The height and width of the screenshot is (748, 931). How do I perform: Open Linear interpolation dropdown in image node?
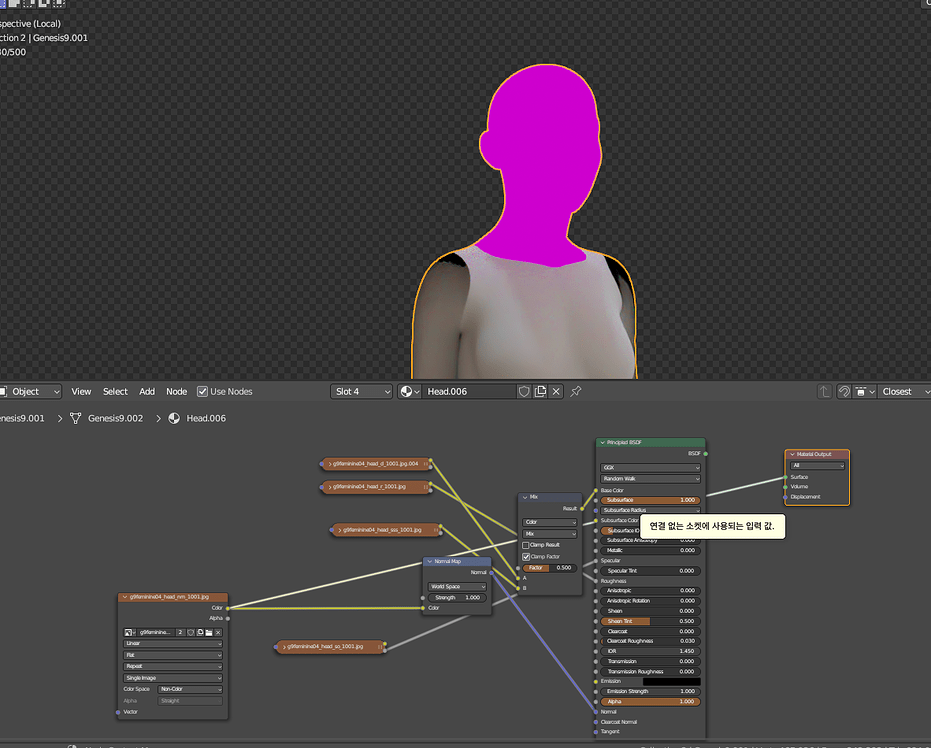pos(173,644)
